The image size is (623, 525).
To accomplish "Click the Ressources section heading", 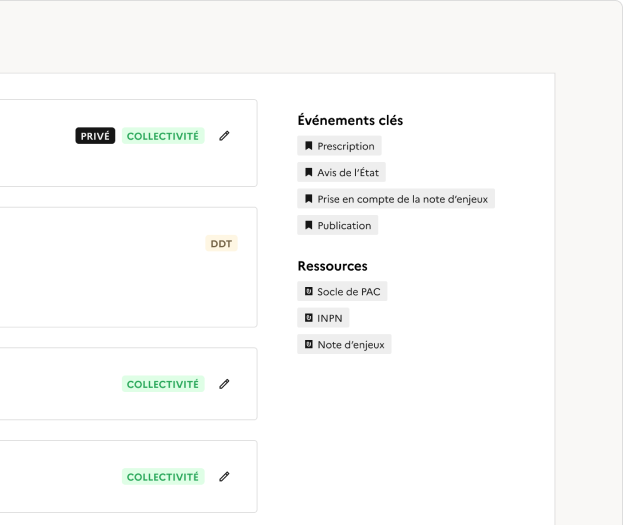I will pyautogui.click(x=332, y=266).
